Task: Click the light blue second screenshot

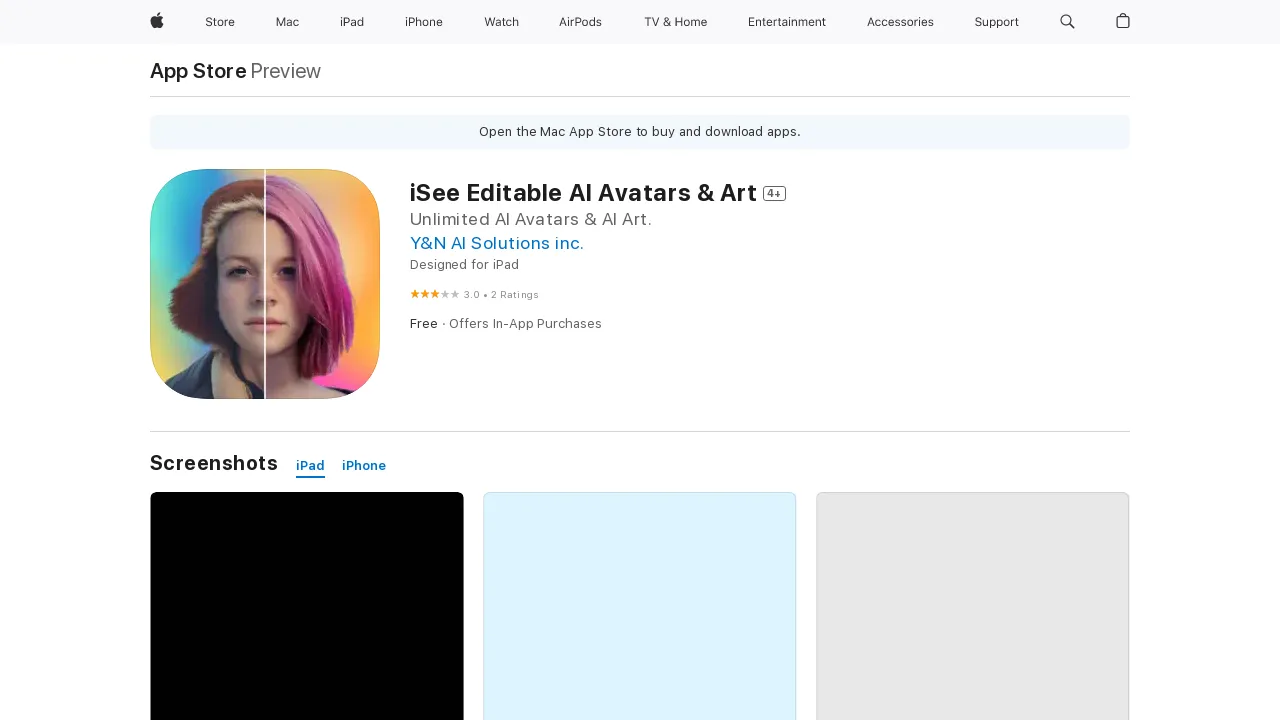Action: click(x=640, y=606)
